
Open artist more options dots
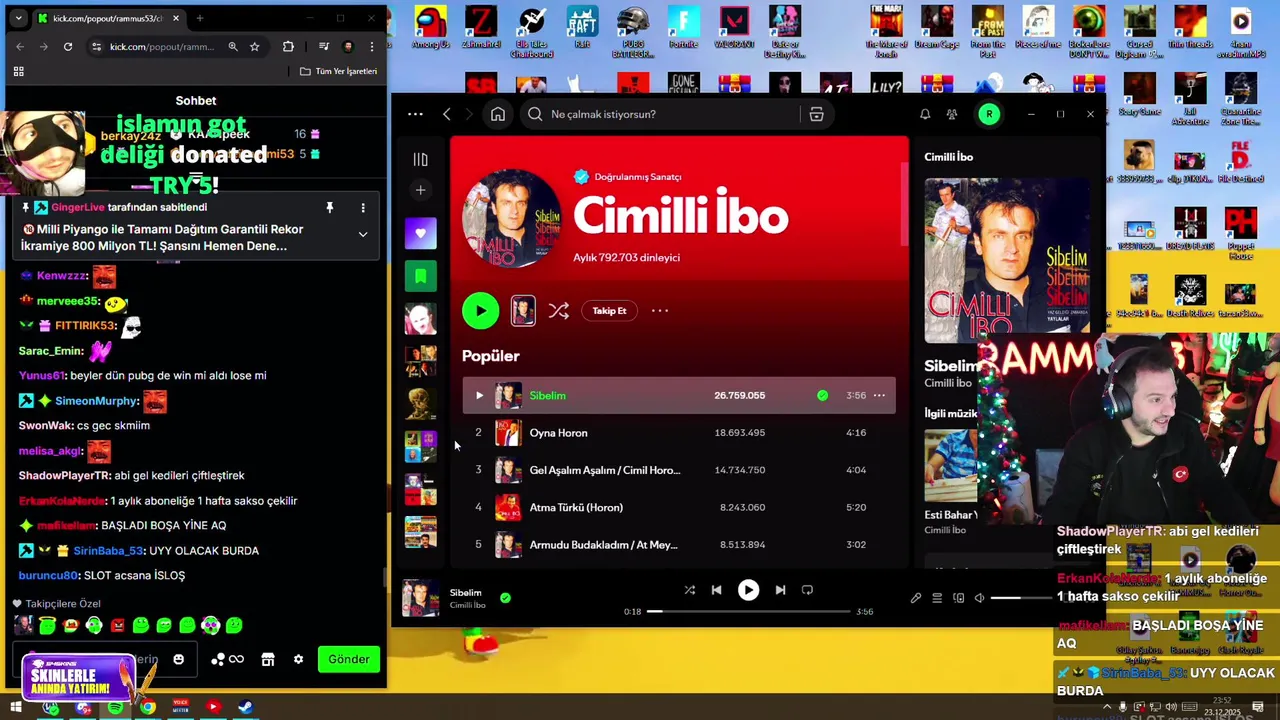(x=660, y=311)
